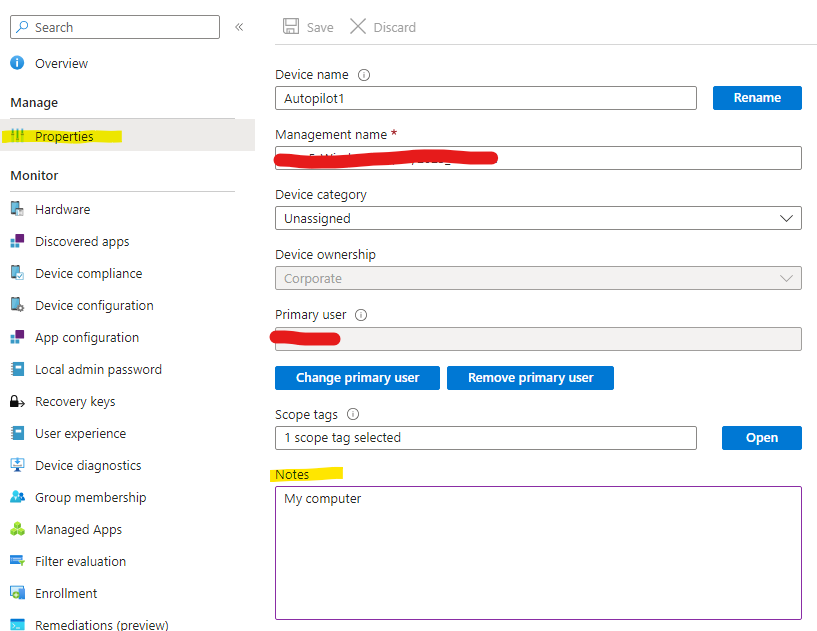Screen dimensions: 817x631
Task: Click the Managed Apps icon
Action: pyautogui.click(x=20, y=529)
